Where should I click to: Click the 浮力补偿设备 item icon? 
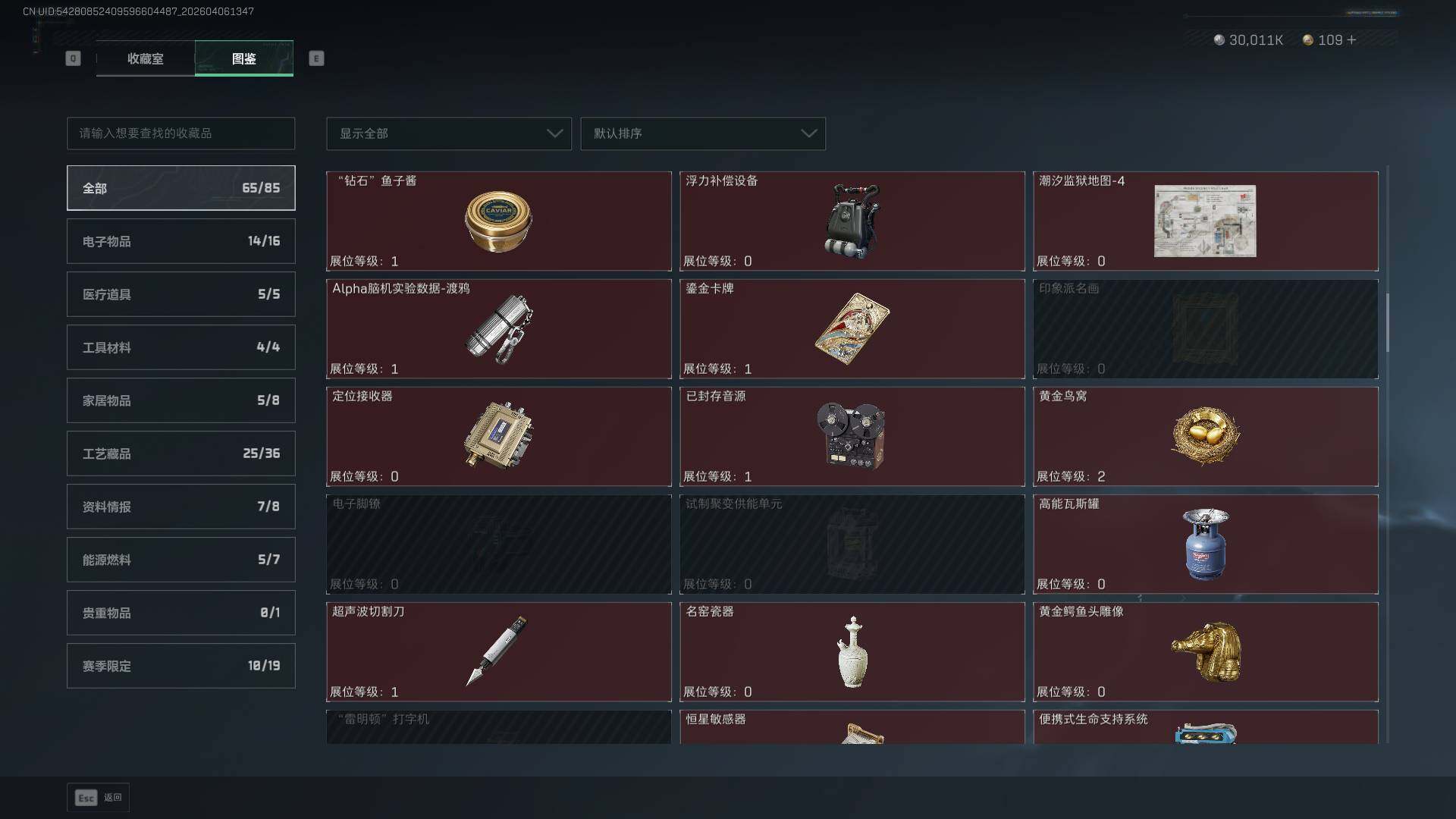[x=852, y=221]
